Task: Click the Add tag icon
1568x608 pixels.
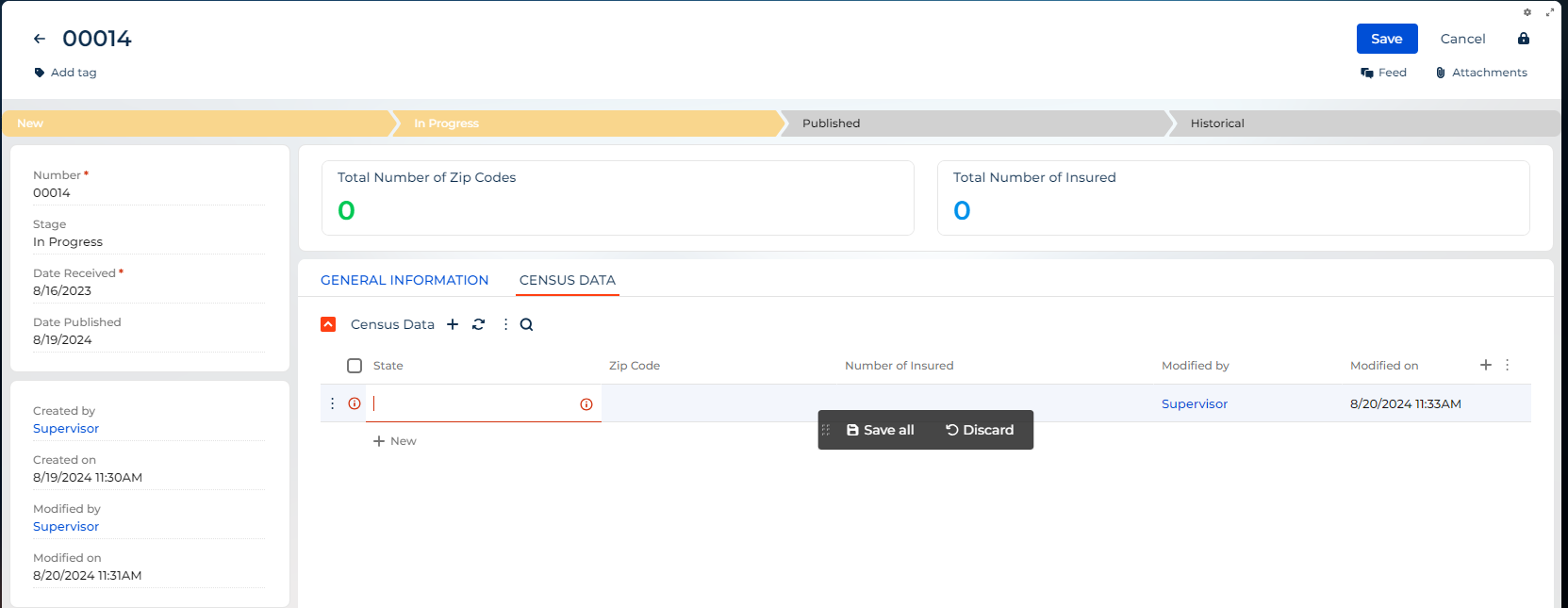Action: pyautogui.click(x=40, y=73)
